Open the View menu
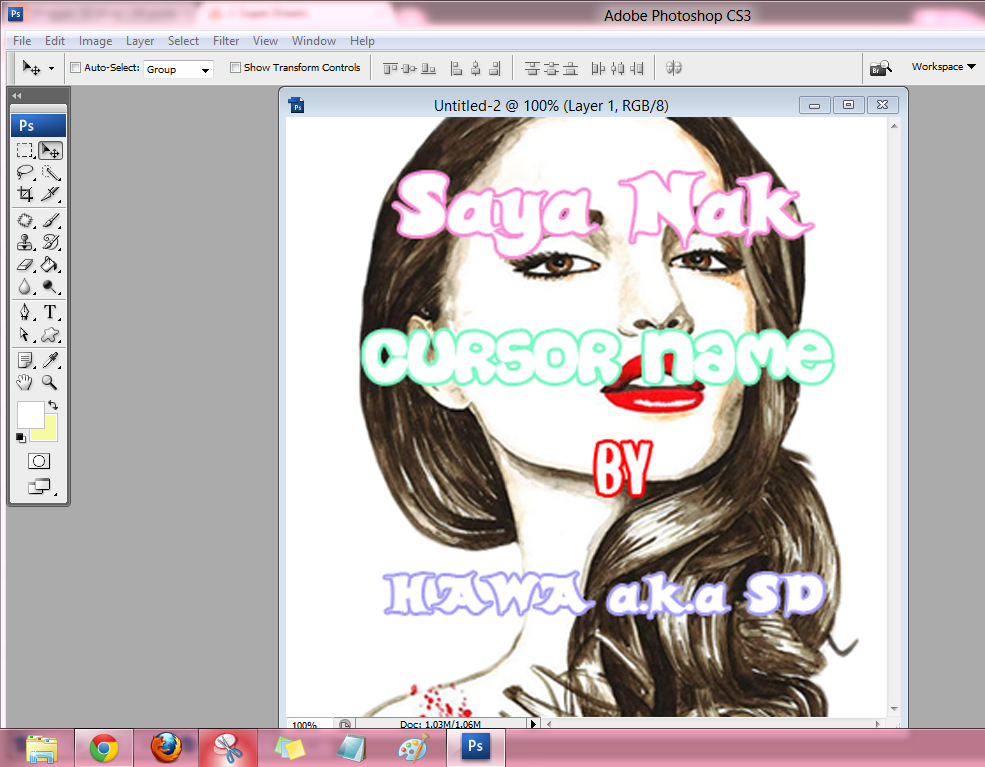 266,41
